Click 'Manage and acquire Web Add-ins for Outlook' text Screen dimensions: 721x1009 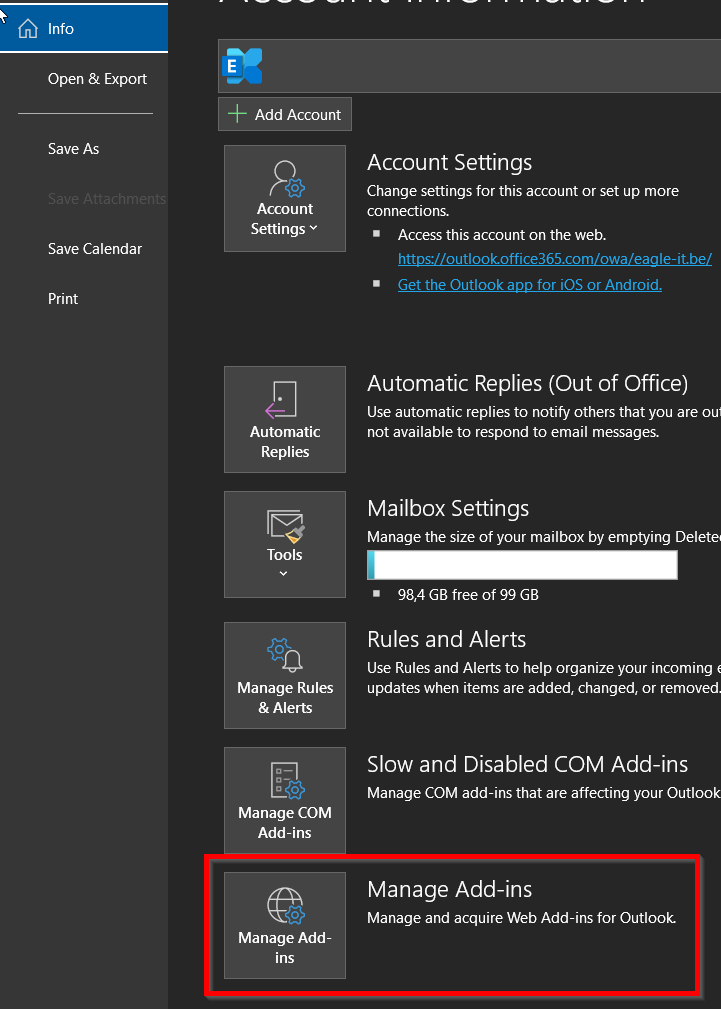coord(521,918)
